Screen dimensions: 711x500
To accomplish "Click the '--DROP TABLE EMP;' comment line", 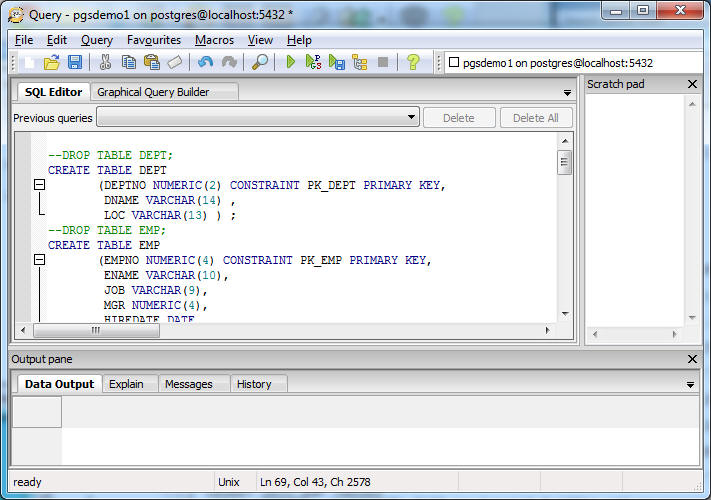I will [107, 230].
